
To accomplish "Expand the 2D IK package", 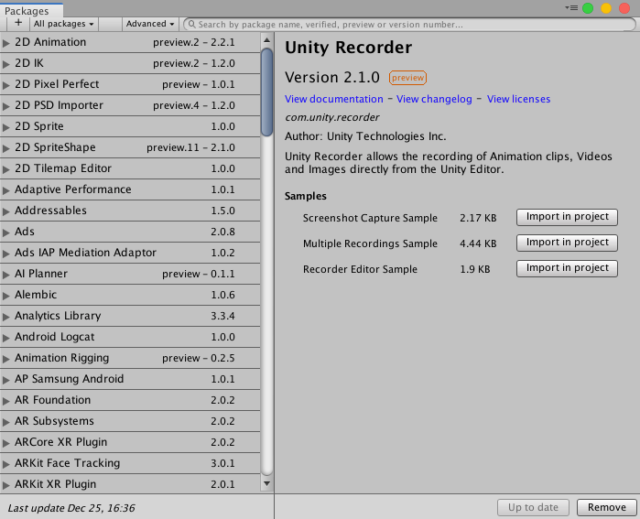I will coord(6,64).
